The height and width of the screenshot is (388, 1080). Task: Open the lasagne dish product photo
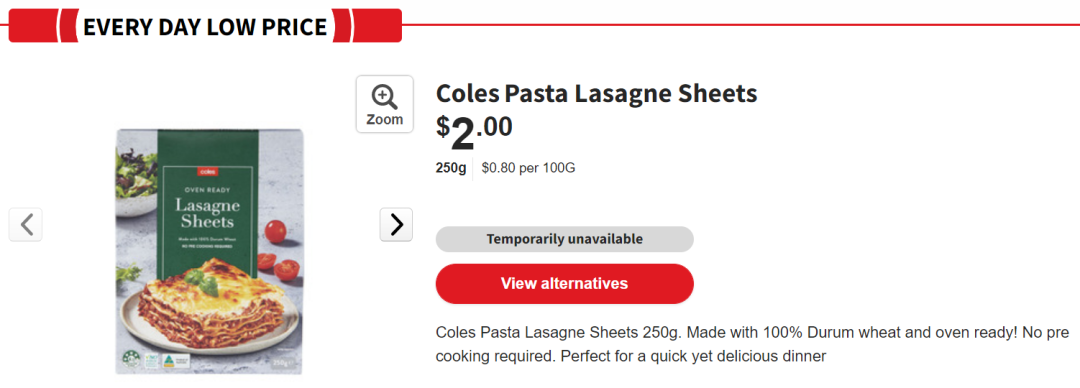coord(209,252)
